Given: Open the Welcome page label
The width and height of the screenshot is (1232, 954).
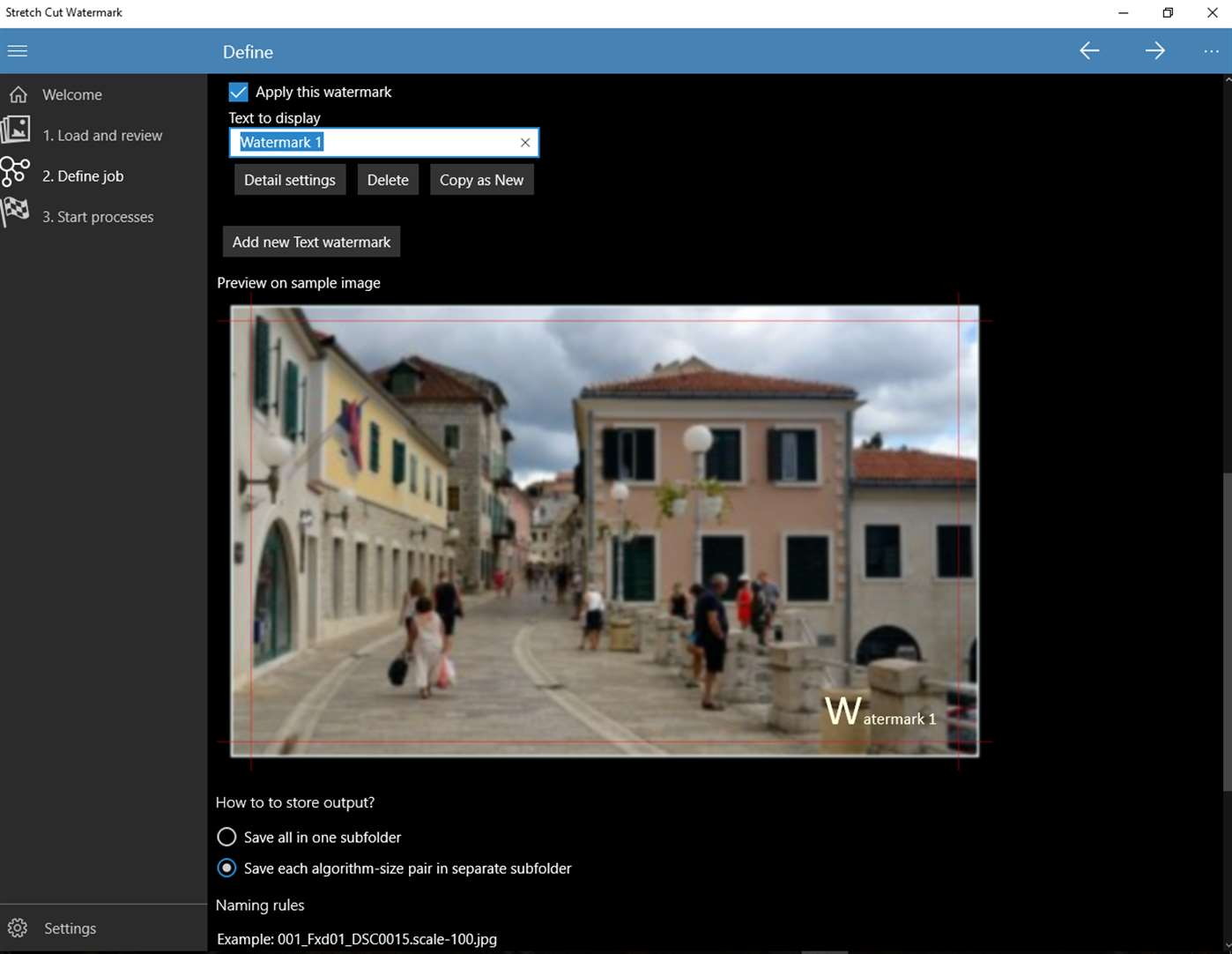Looking at the screenshot, I should [x=72, y=95].
